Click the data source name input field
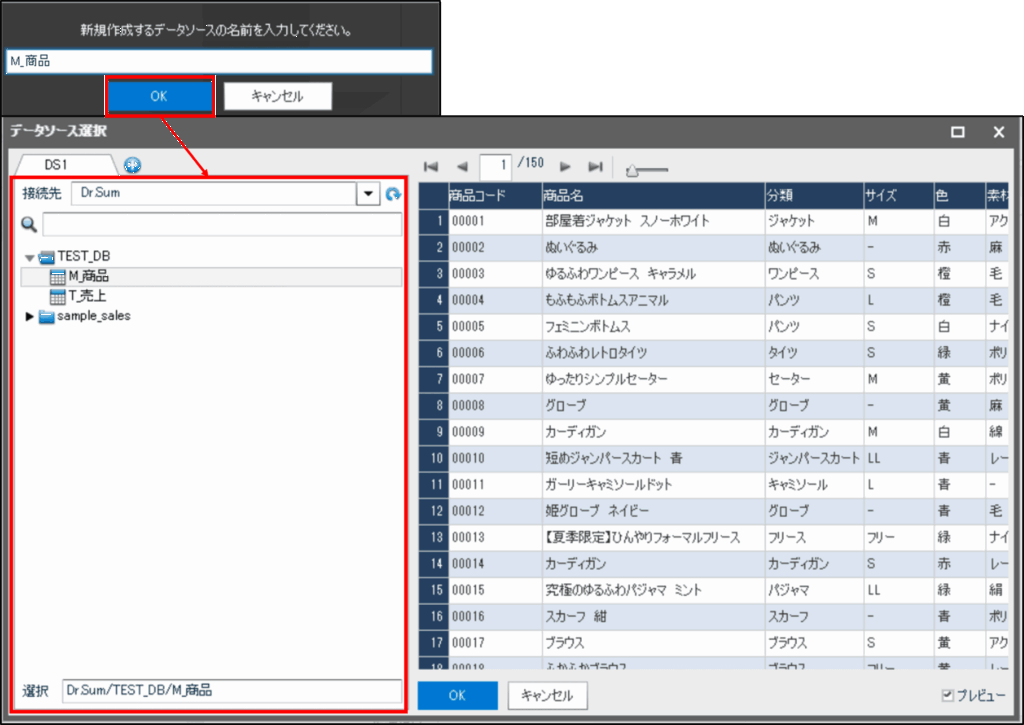Screen dimensions: 1024x725 click(x=218, y=62)
